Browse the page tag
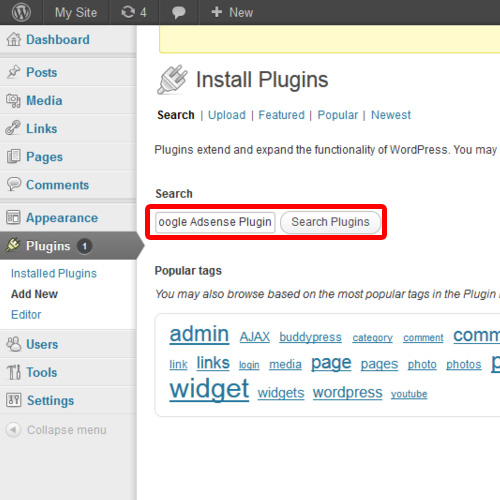 (x=331, y=363)
